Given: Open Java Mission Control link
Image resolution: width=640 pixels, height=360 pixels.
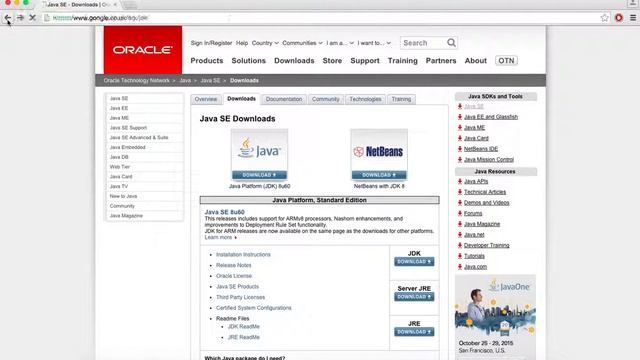Looking at the screenshot, I should pyautogui.click(x=489, y=160).
